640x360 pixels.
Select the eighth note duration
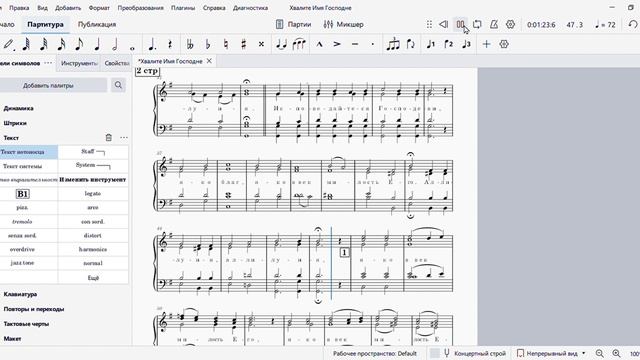79,44
